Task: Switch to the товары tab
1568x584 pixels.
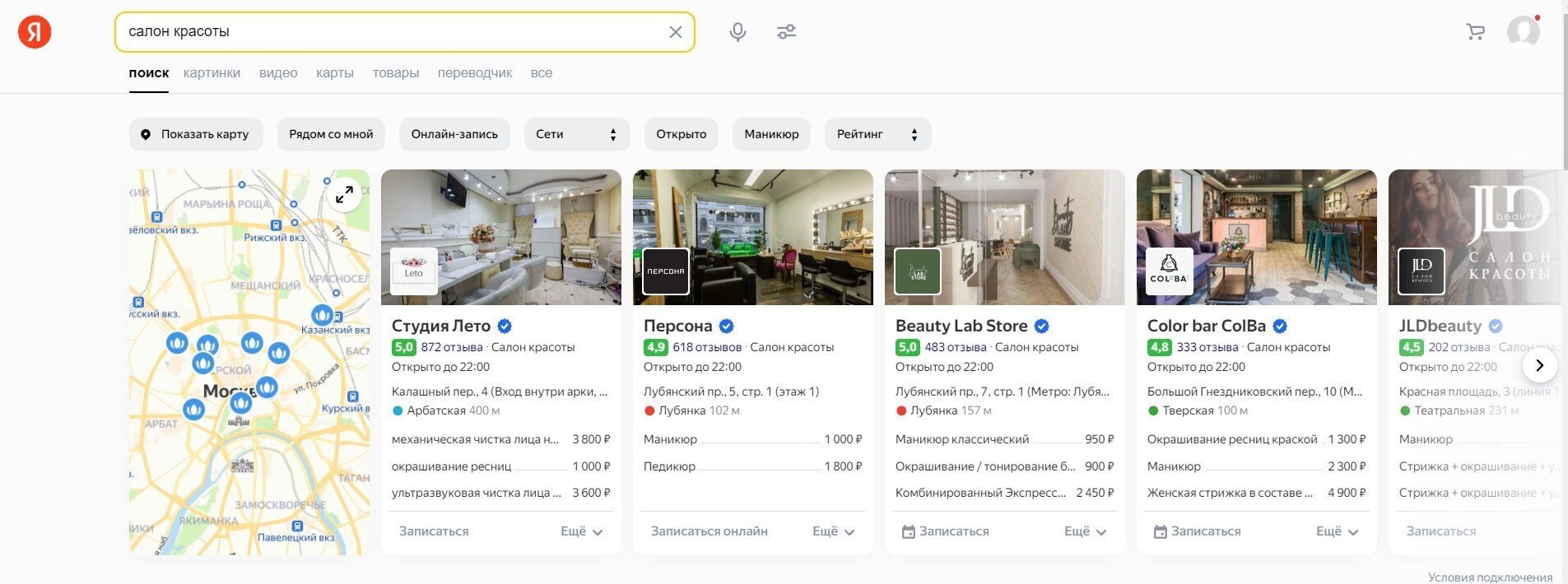Action: [396, 73]
